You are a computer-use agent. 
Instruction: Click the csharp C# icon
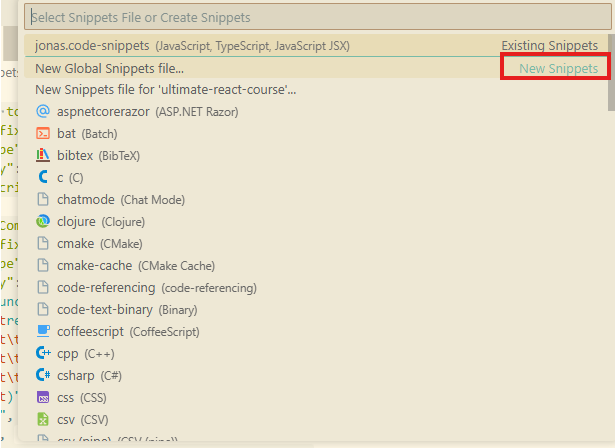coord(43,375)
